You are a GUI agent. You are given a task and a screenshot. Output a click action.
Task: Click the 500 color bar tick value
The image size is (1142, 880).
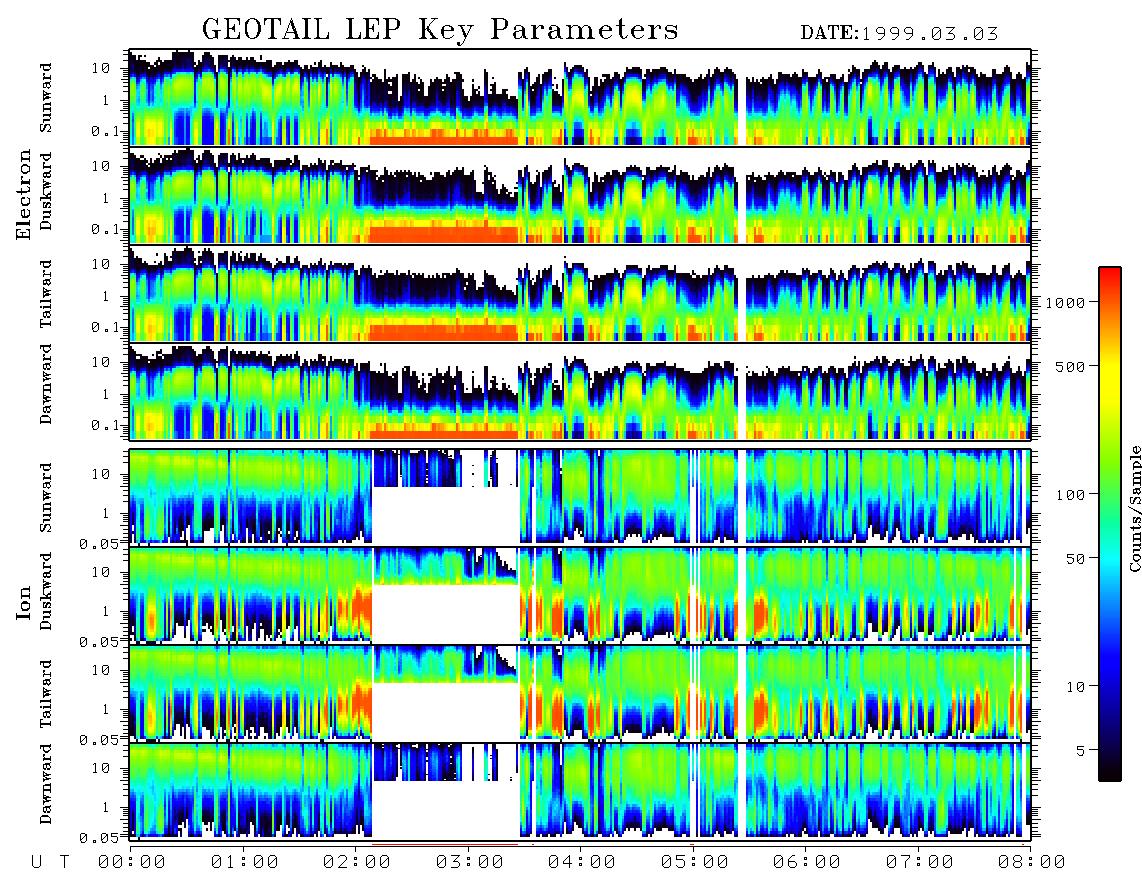pos(1071,366)
